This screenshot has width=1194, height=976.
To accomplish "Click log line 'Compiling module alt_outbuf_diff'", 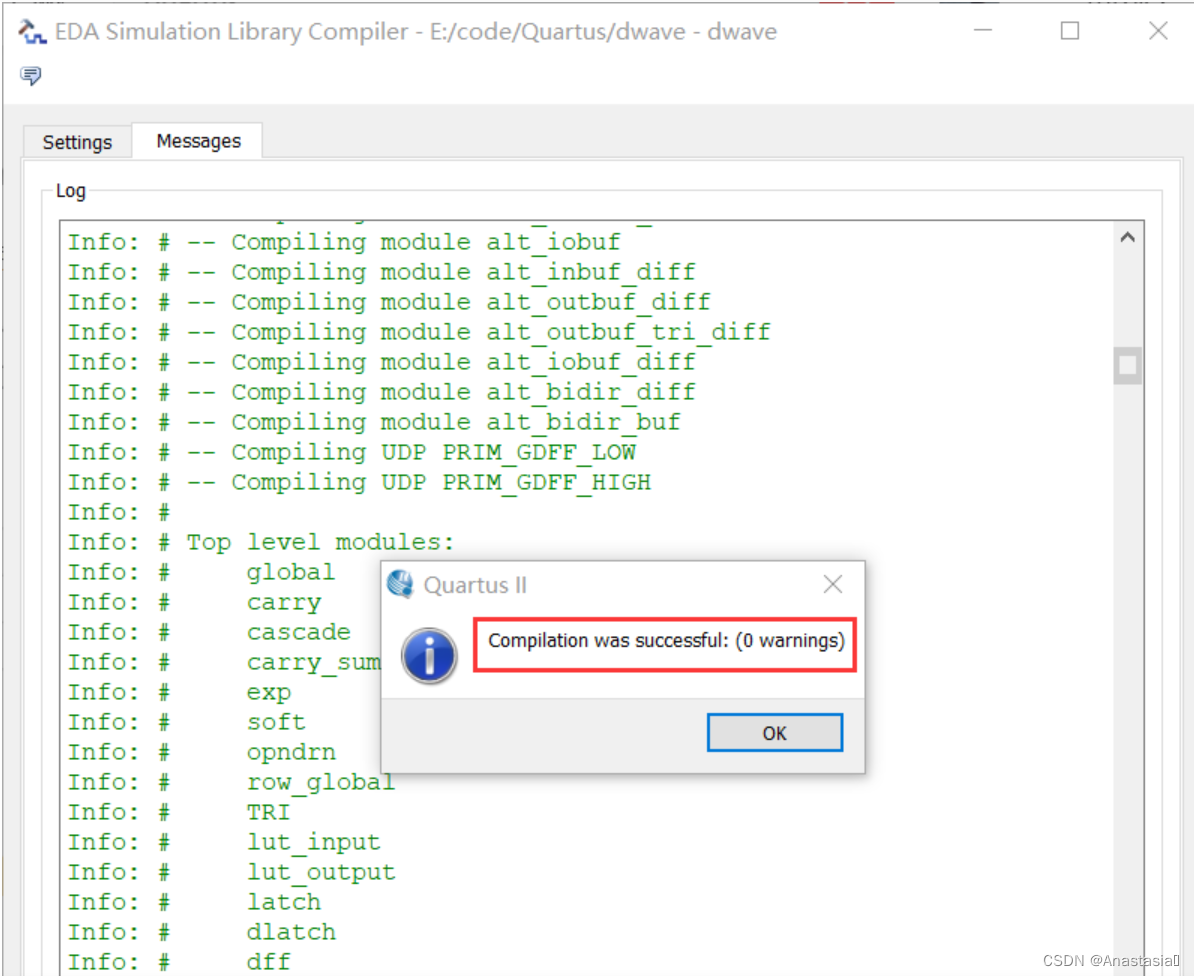I will pos(389,302).
